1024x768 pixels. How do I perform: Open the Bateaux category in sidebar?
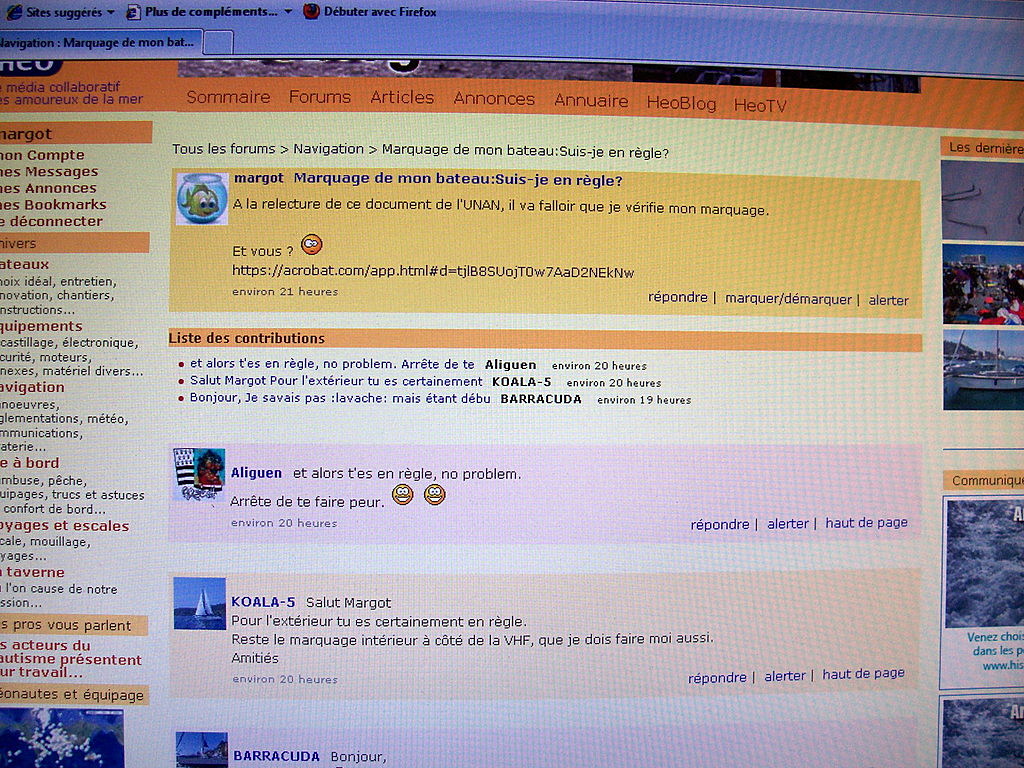click(25, 264)
